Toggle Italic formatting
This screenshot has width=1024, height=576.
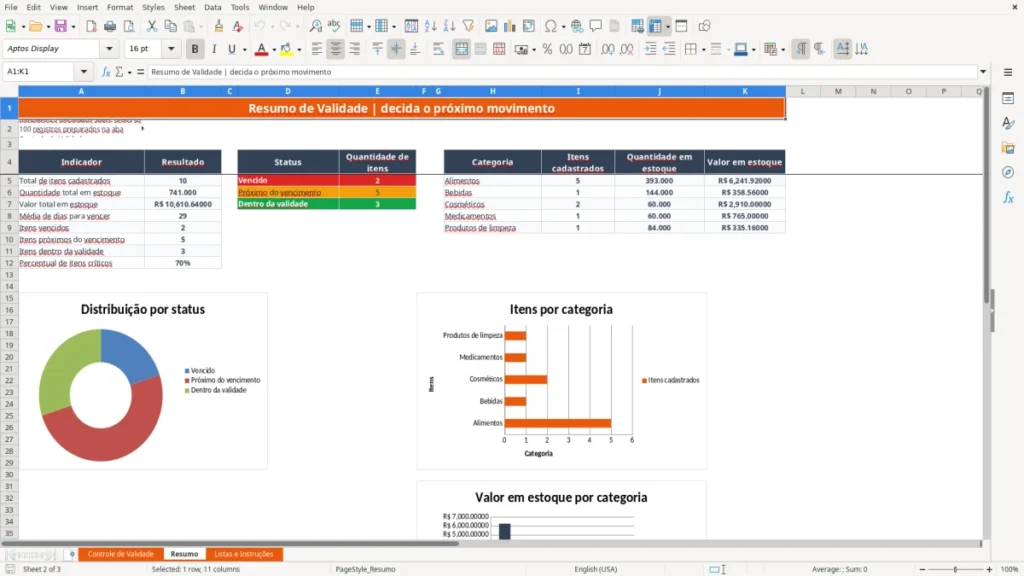(214, 49)
